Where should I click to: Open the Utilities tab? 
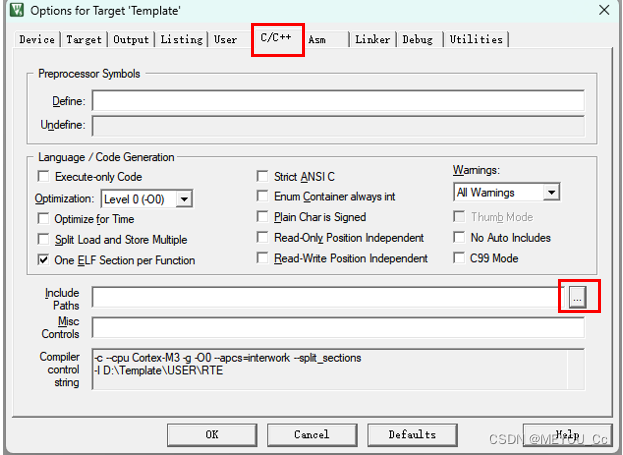coord(476,39)
